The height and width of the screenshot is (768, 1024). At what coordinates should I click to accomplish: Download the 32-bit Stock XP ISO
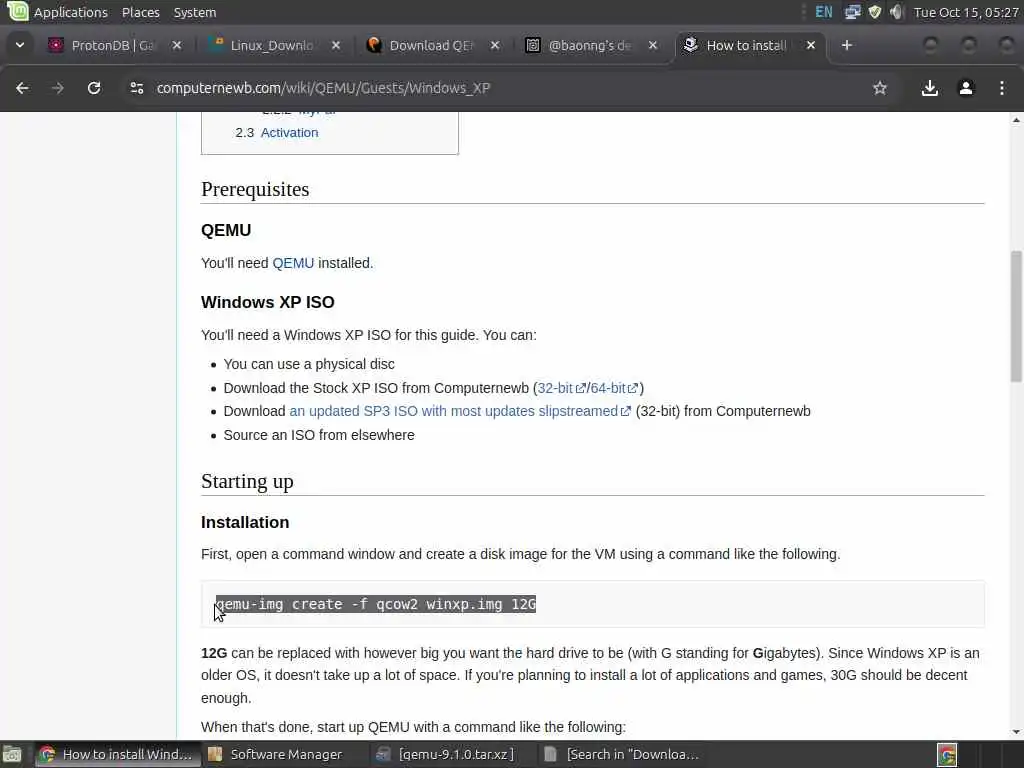pyautogui.click(x=560, y=388)
